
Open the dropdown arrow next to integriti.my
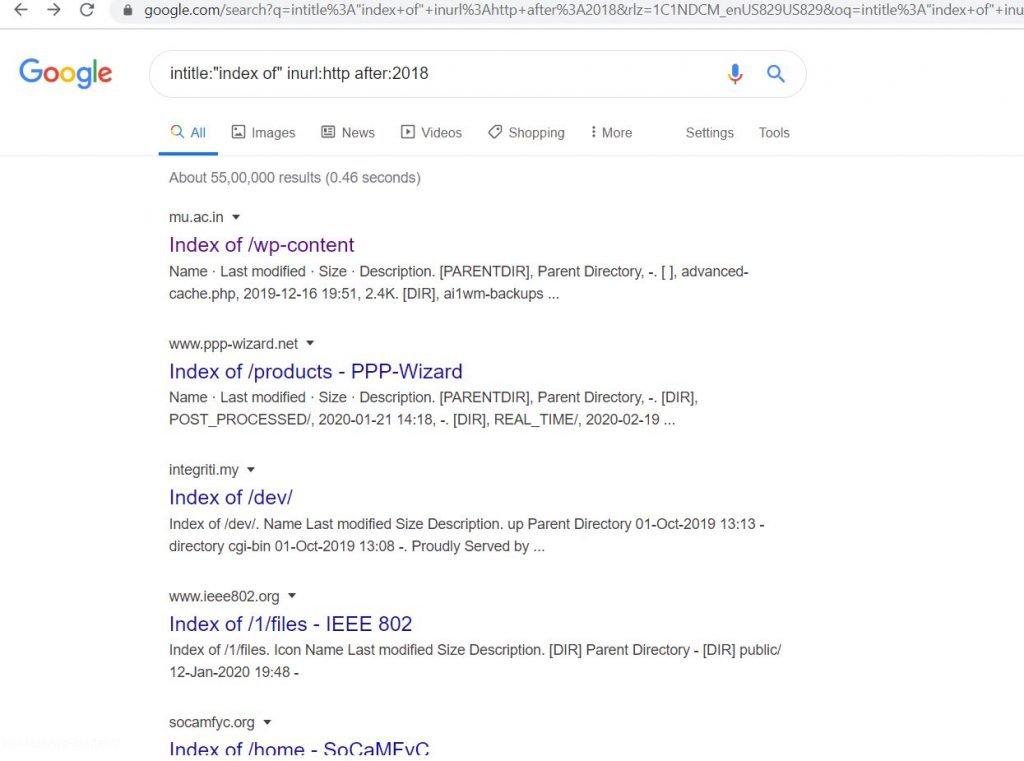251,470
